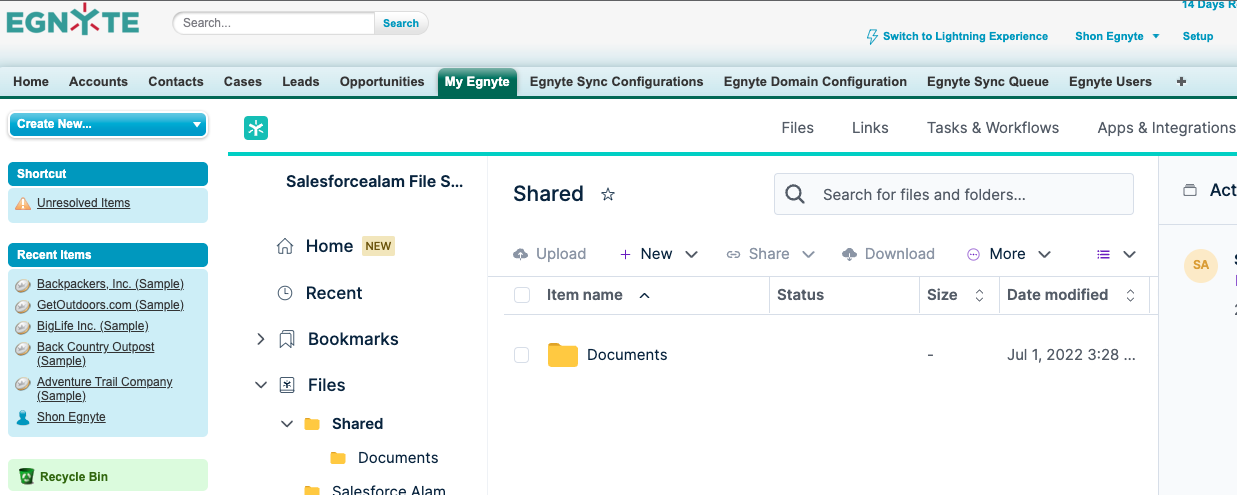Image resolution: width=1237 pixels, height=495 pixels.
Task: Open the view options chevron
Action: (x=1130, y=254)
